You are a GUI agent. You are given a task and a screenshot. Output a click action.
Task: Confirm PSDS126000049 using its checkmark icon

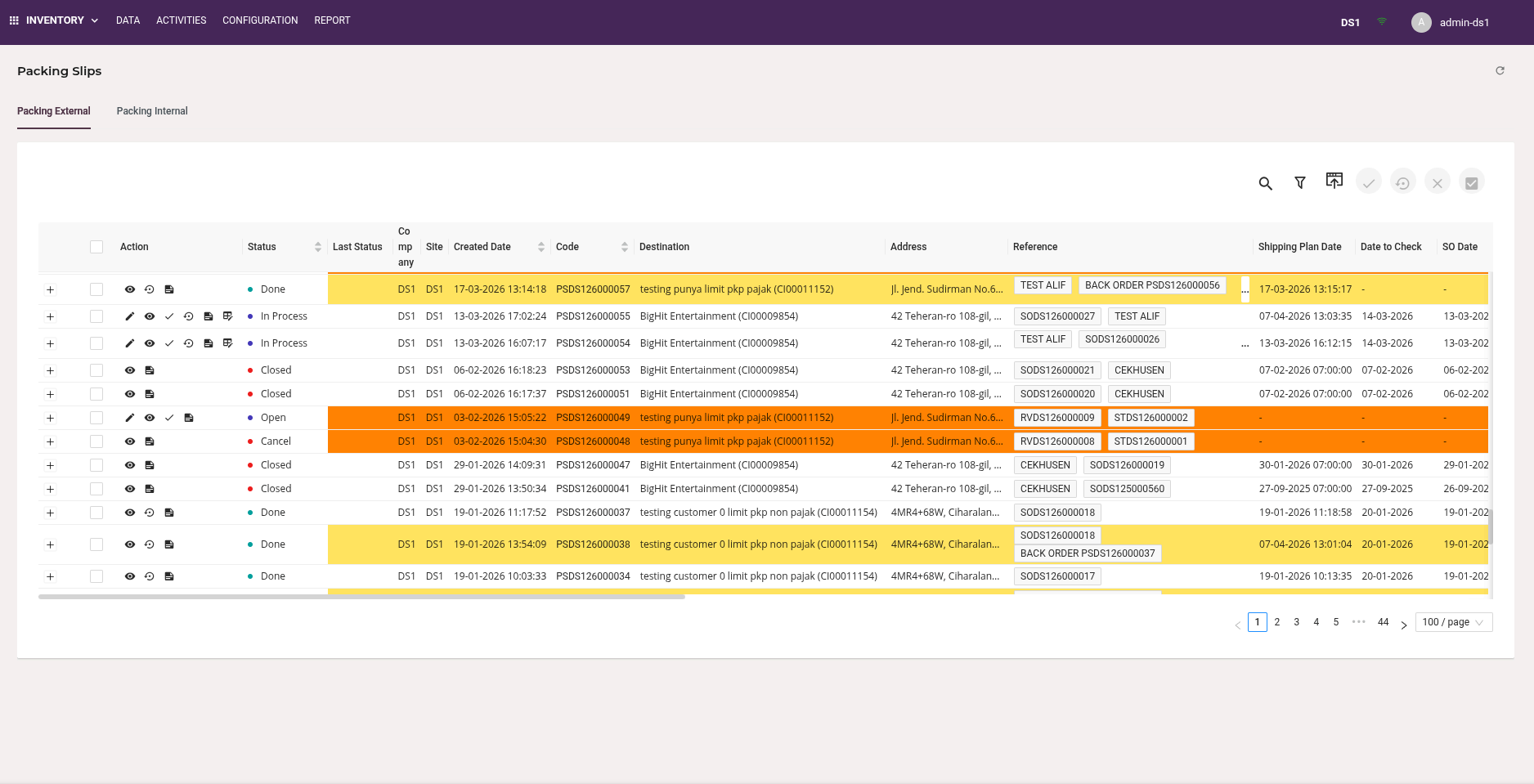click(x=169, y=418)
